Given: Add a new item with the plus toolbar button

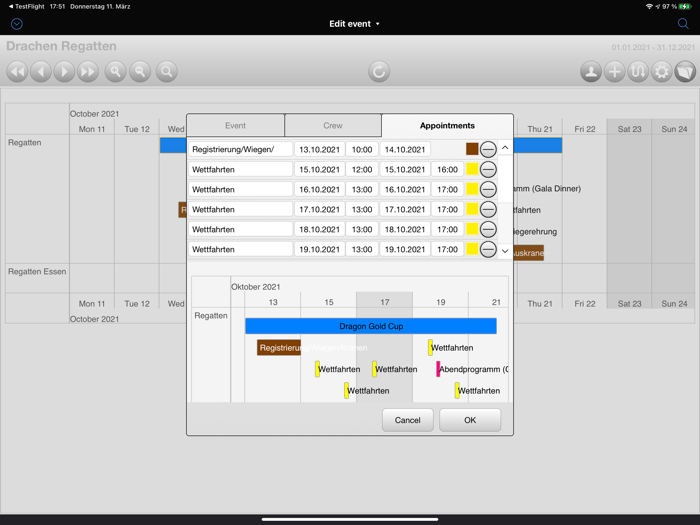Looking at the screenshot, I should pyautogui.click(x=615, y=71).
